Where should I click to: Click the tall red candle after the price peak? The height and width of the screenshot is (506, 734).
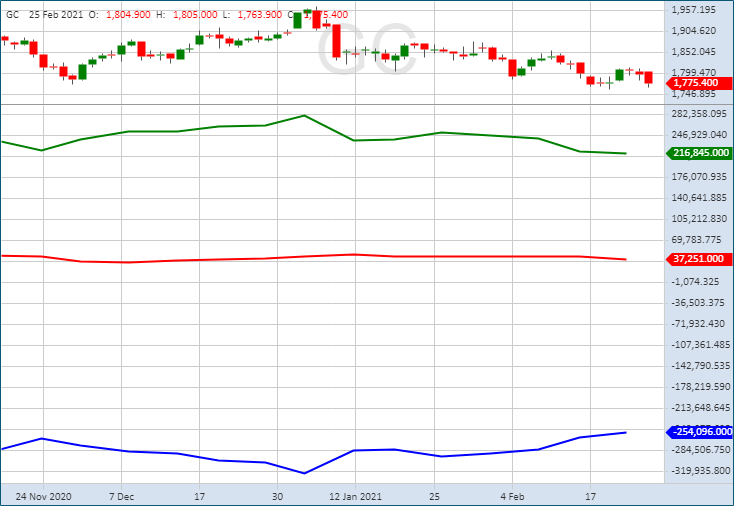pos(336,41)
